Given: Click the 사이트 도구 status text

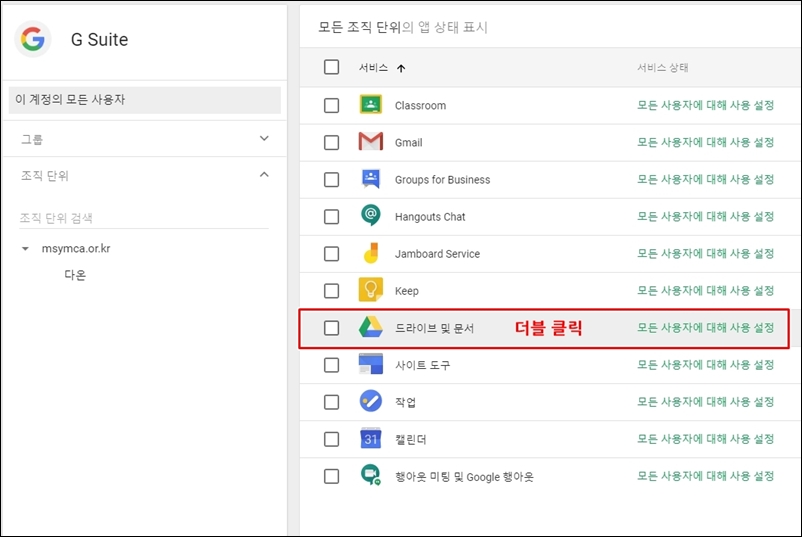Looking at the screenshot, I should pos(705,365).
